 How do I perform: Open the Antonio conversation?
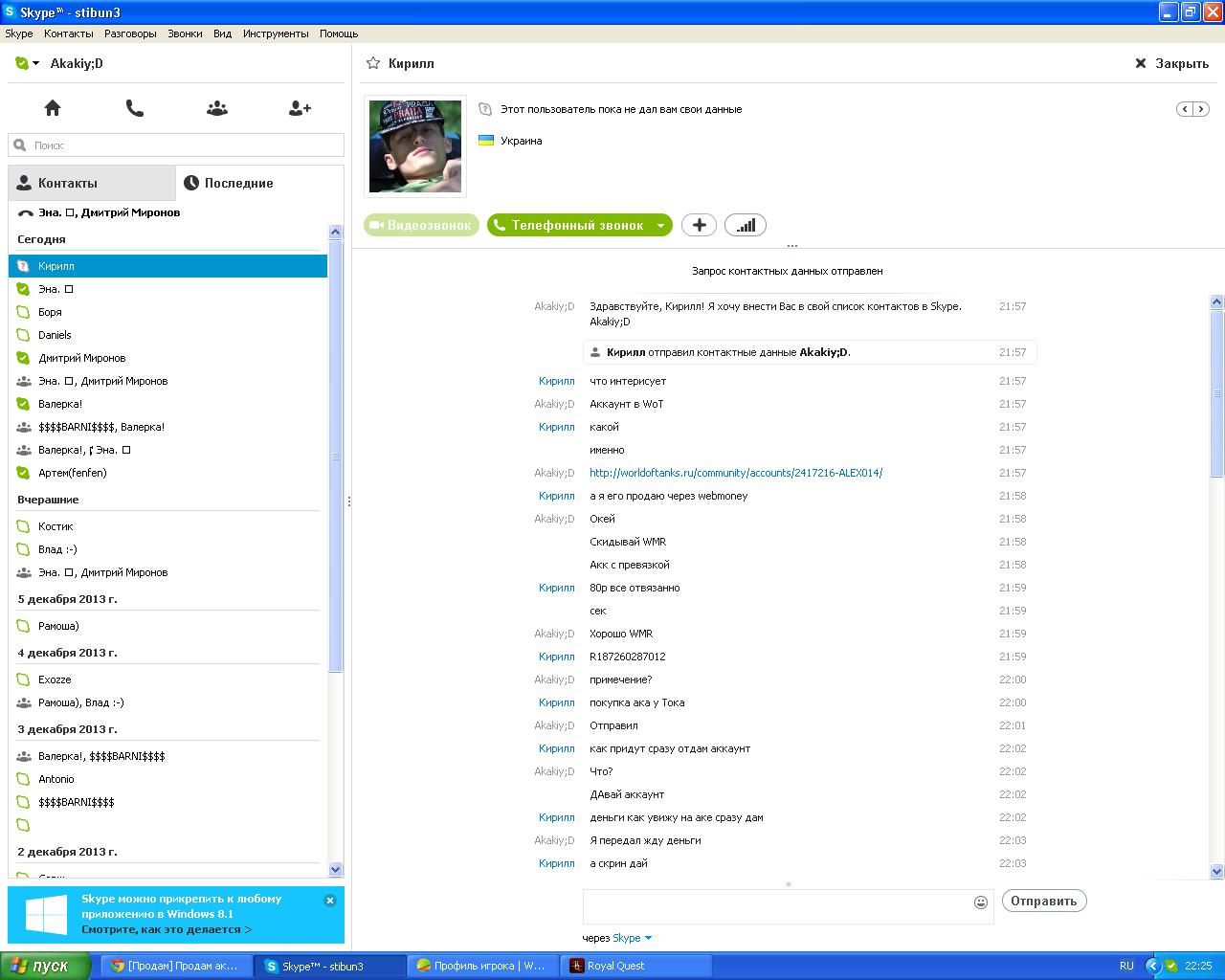pos(167,779)
